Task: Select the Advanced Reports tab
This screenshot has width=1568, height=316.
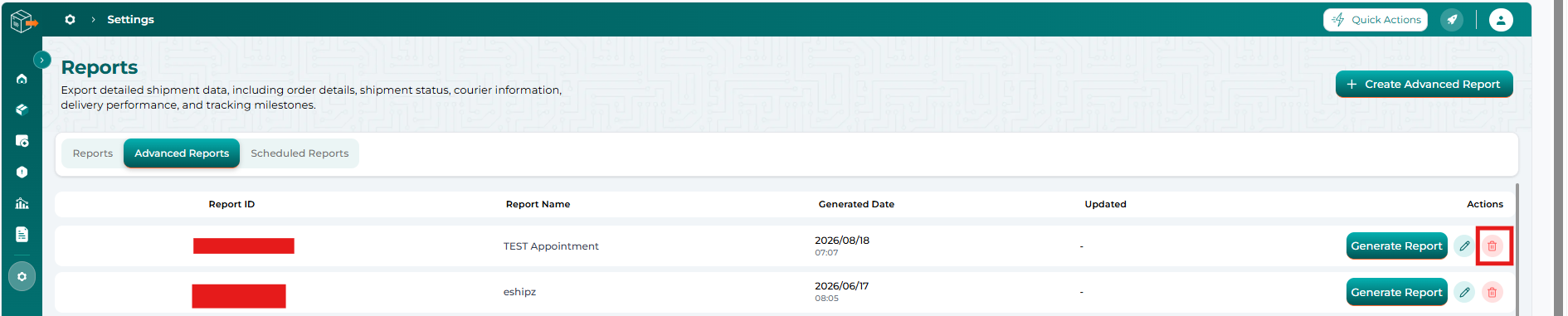Action: click(x=182, y=153)
